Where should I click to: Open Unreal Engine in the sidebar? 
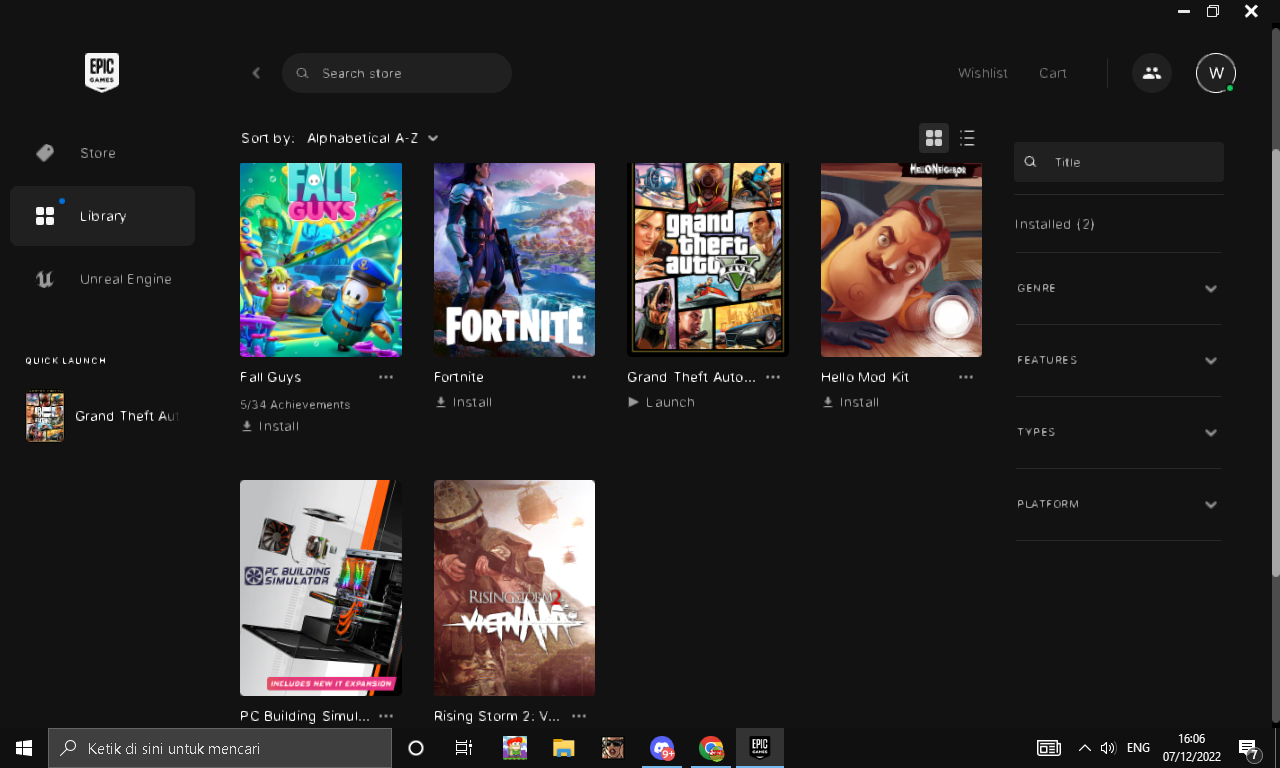pyautogui.click(x=102, y=279)
